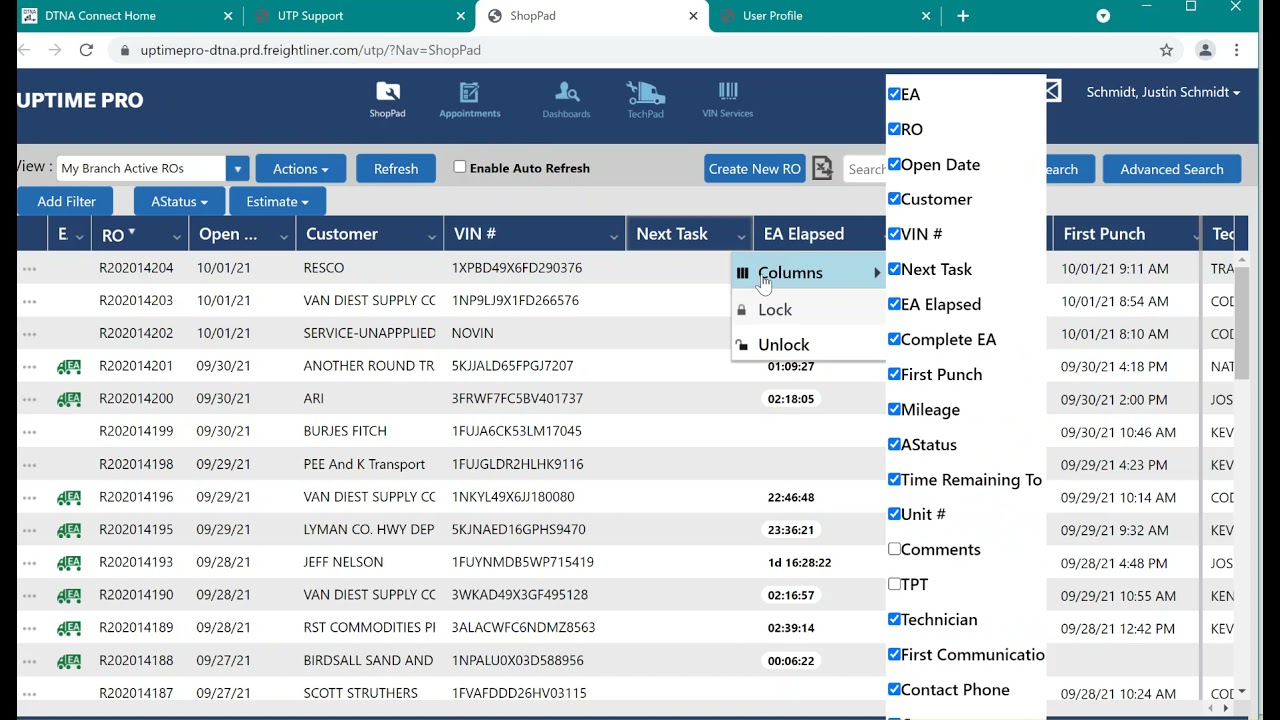Click the Excel export icon
Screen dimensions: 1280x720
click(822, 168)
